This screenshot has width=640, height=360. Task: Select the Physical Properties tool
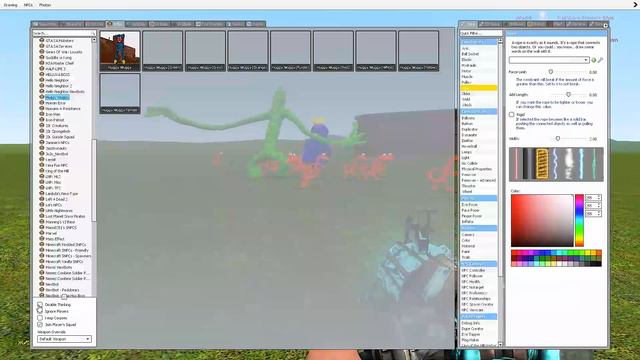click(478, 169)
